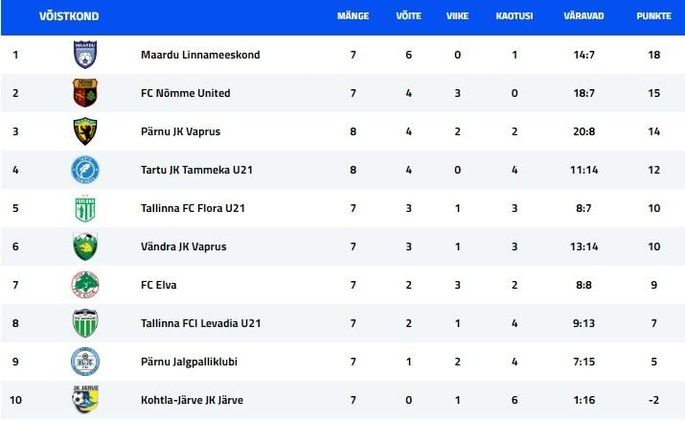
Task: Select Tallinna FCI Levadia U21 striped crest
Action: (85, 323)
